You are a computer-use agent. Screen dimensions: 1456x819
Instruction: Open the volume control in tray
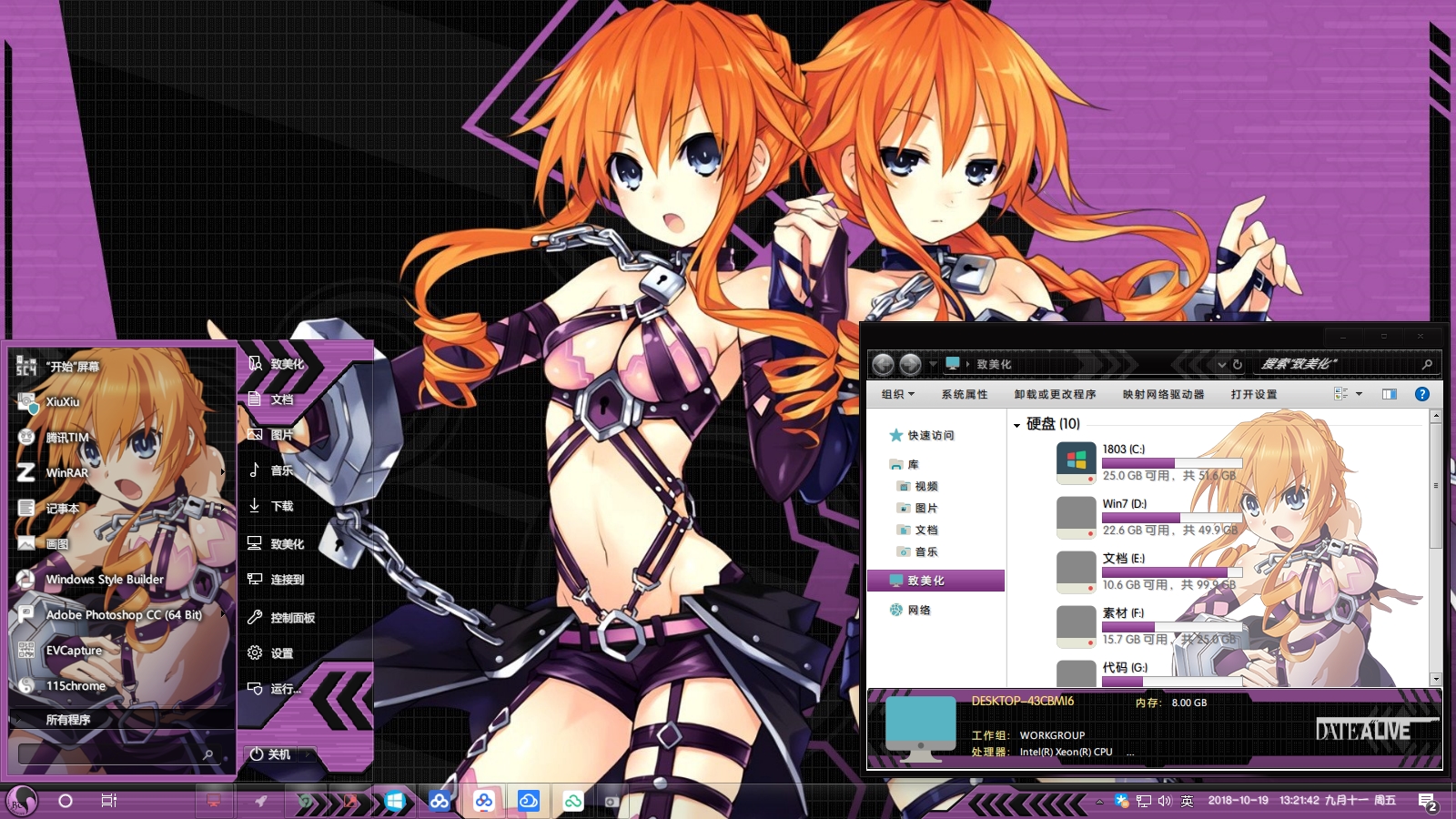1165,801
